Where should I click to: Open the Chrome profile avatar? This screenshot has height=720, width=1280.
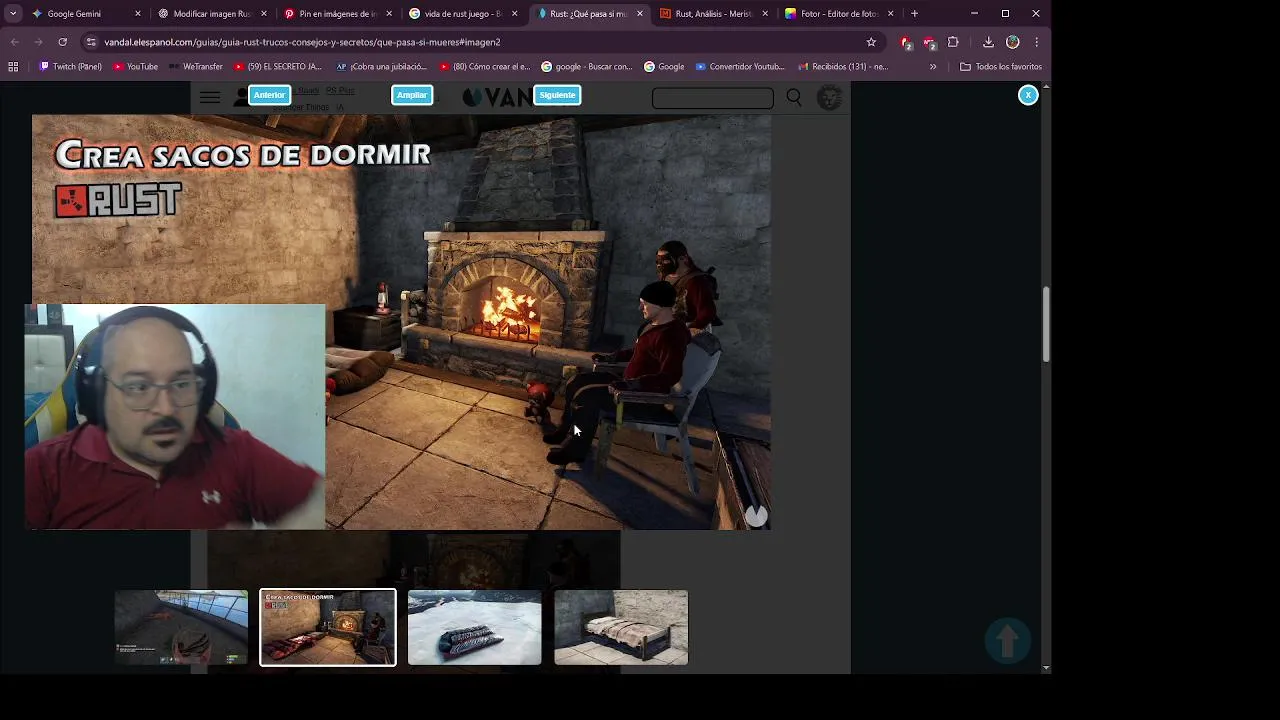[x=1013, y=42]
